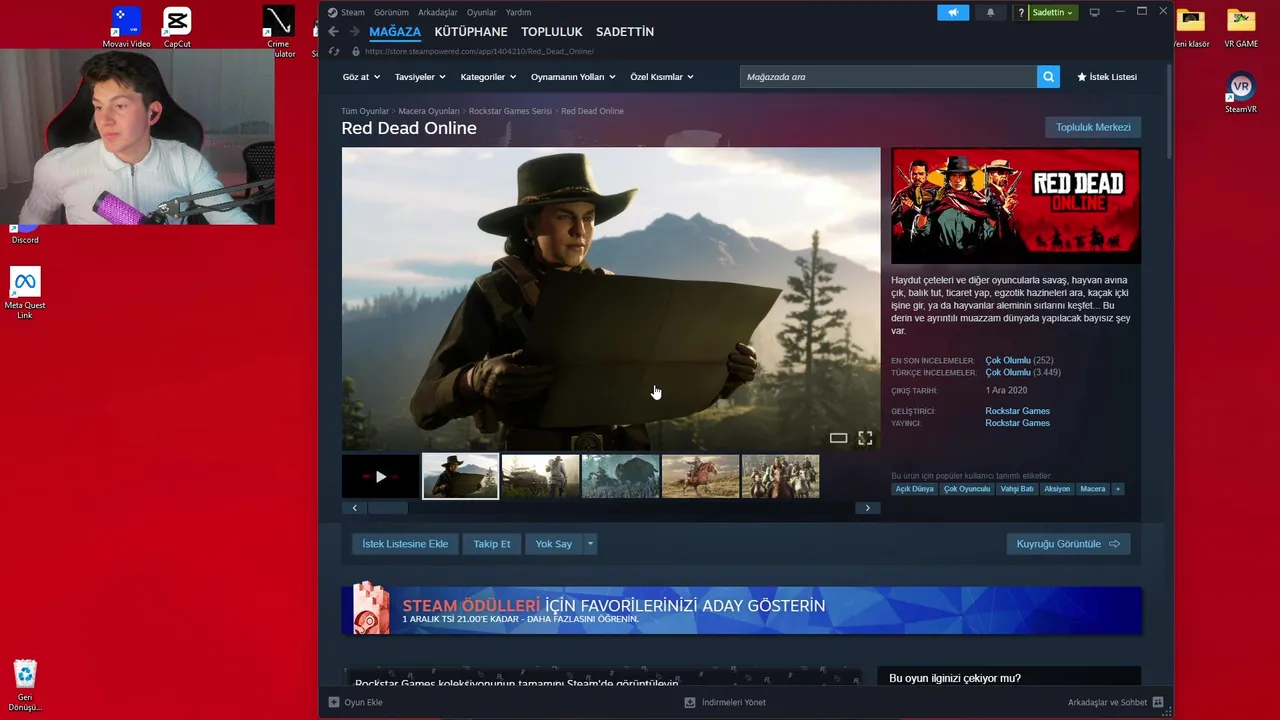Click Rockstar Games Serisi breadcrumb
The width and height of the screenshot is (1280, 720).
(x=510, y=111)
